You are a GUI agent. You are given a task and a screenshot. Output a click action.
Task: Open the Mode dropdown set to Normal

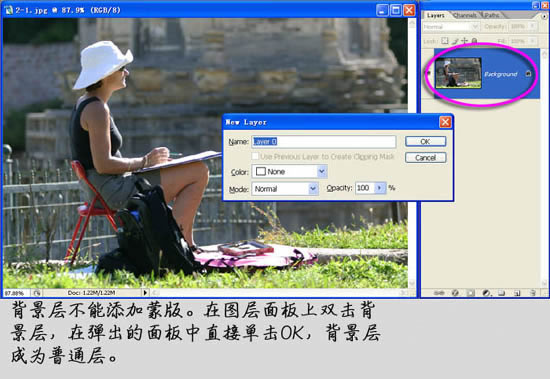(285, 189)
